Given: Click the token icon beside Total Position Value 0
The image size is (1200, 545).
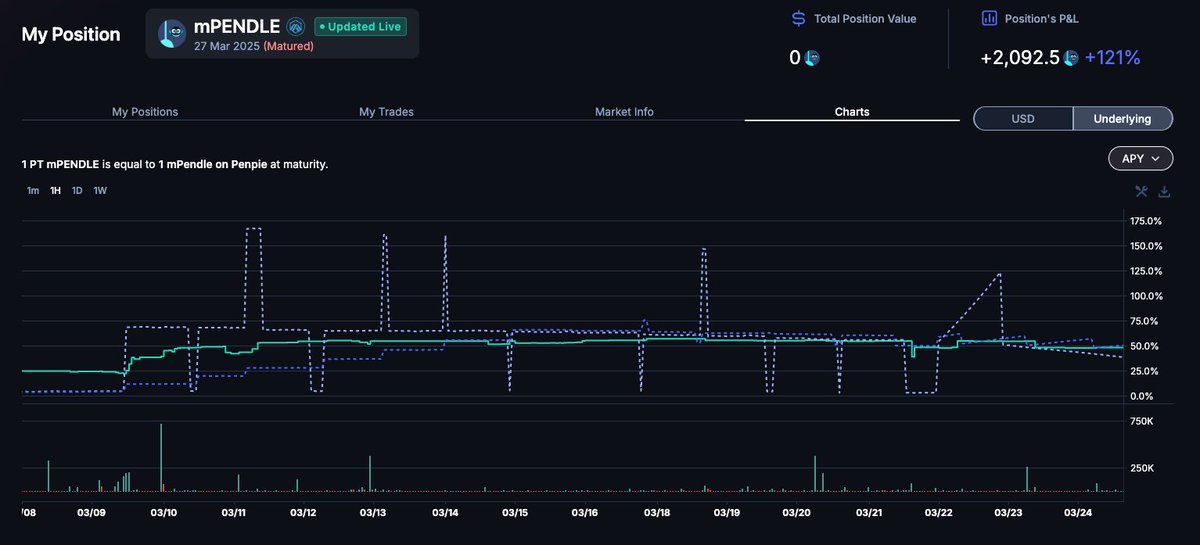Looking at the screenshot, I should pyautogui.click(x=811, y=58).
